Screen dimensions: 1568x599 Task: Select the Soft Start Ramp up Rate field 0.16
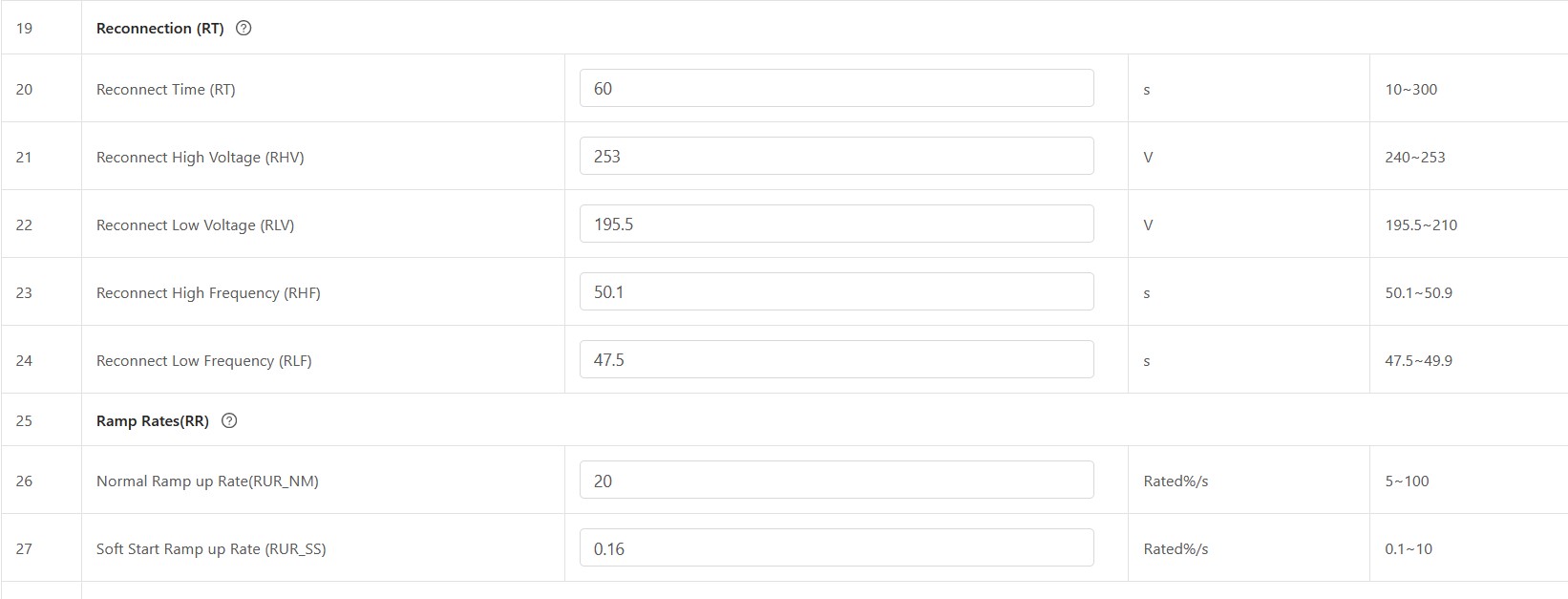tap(836, 548)
